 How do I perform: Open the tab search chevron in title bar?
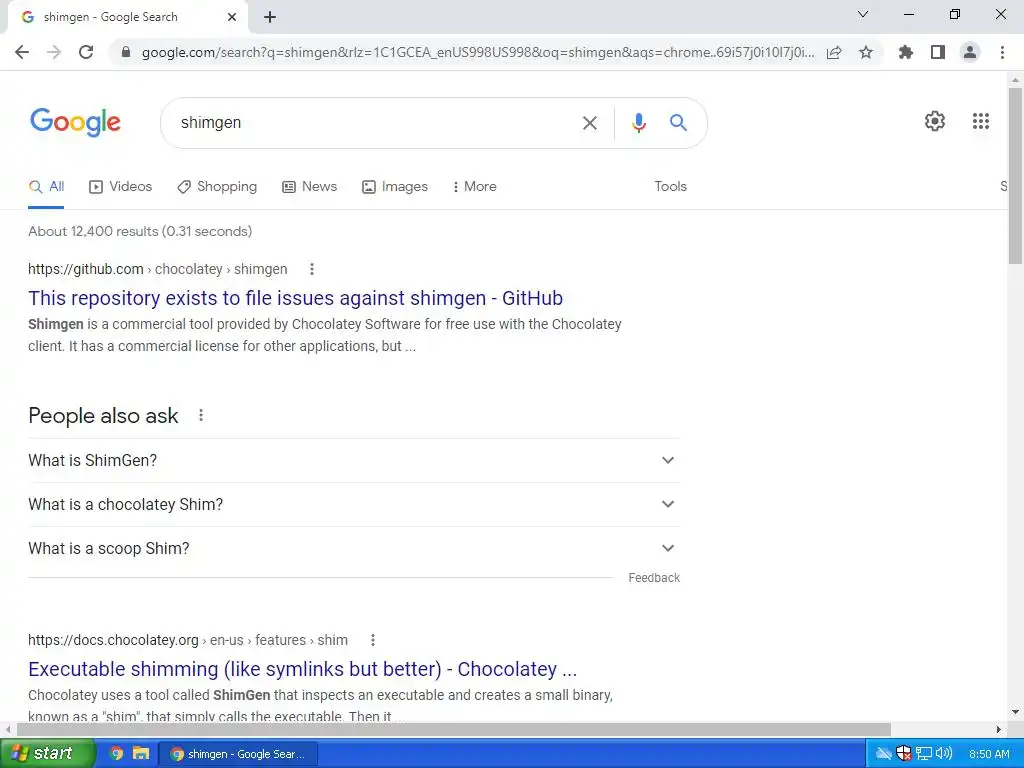pyautogui.click(x=863, y=14)
